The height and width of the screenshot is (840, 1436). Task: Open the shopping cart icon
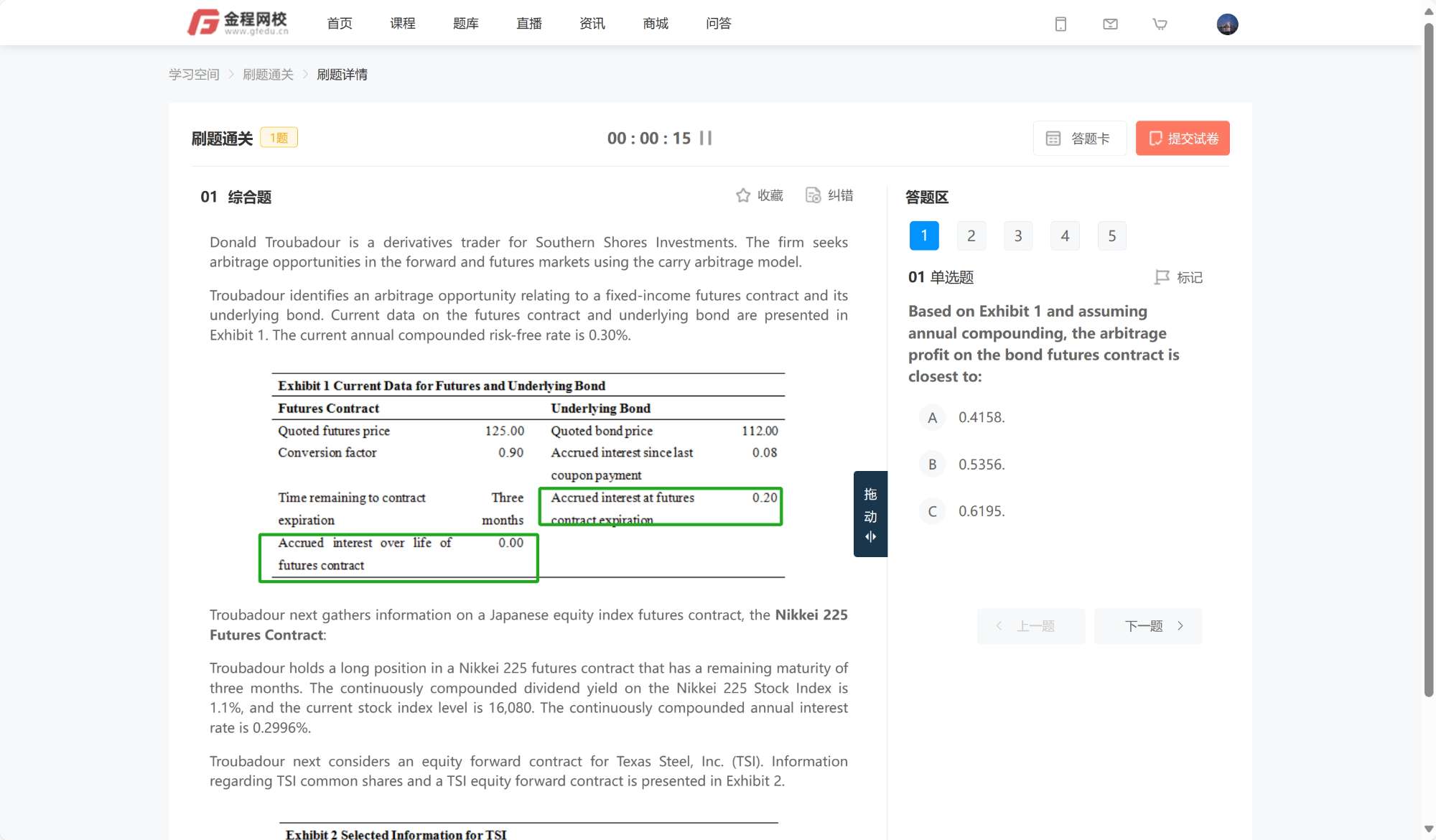[x=1160, y=24]
